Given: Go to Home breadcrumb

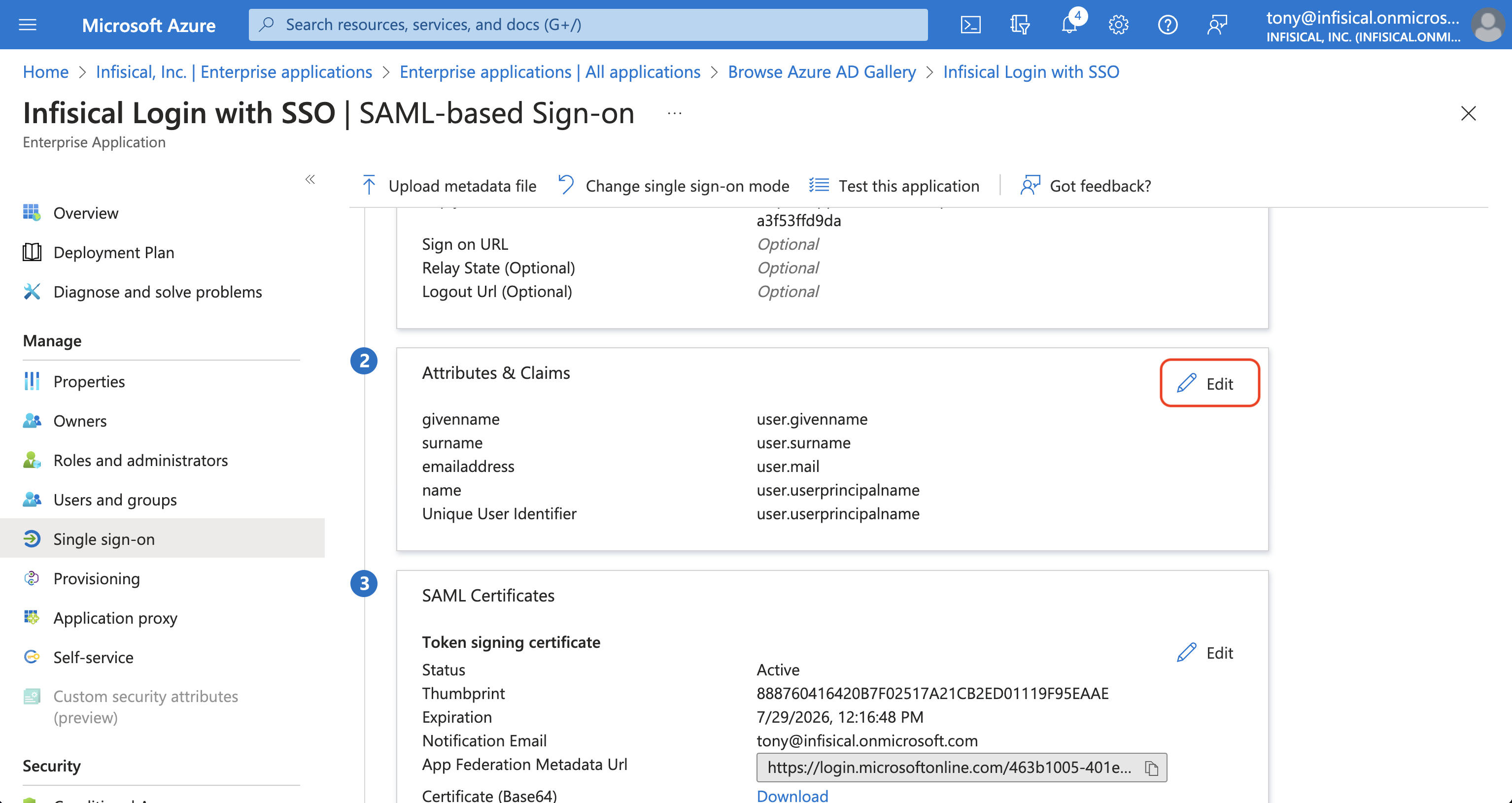Looking at the screenshot, I should coord(46,71).
